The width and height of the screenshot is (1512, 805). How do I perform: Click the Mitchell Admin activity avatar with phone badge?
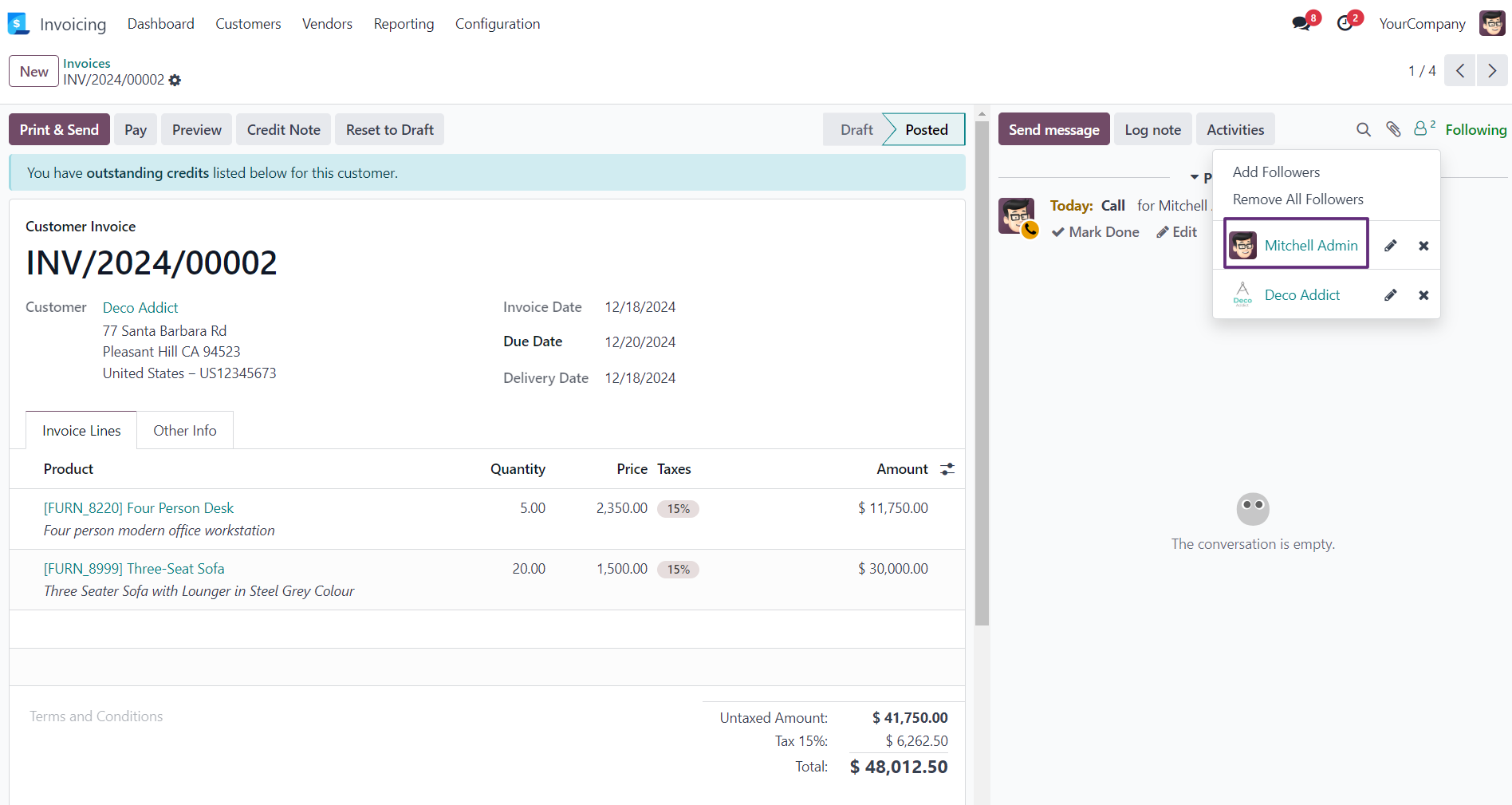coord(1017,216)
